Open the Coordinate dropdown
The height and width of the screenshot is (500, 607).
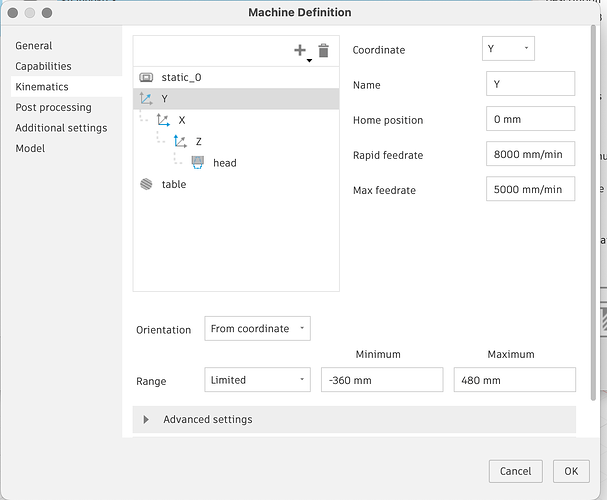(x=508, y=48)
